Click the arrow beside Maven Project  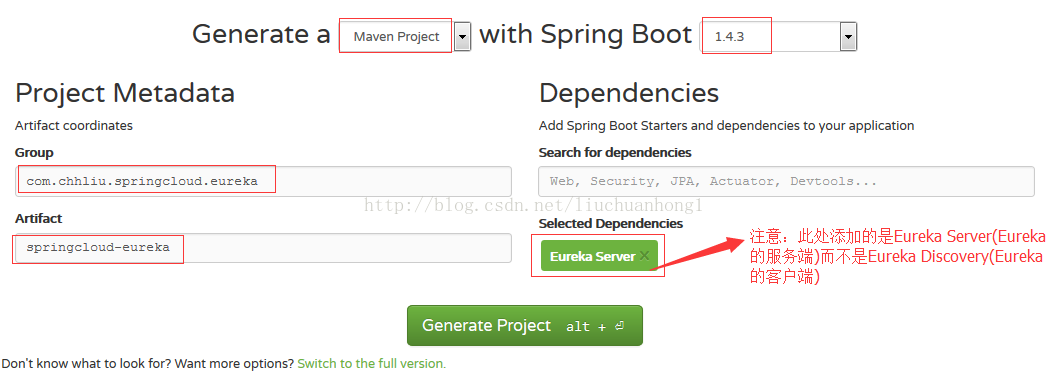[x=462, y=36]
